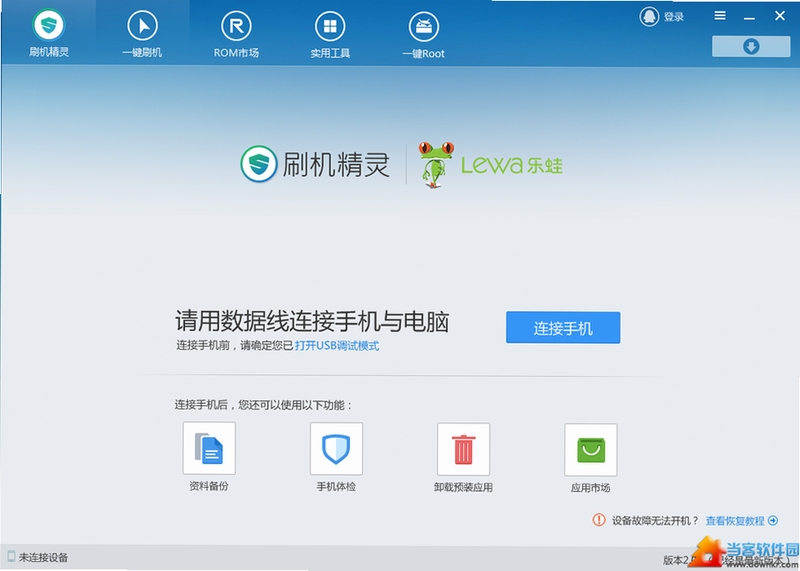Select the 一键Root tab
The image size is (800, 571).
point(423,35)
